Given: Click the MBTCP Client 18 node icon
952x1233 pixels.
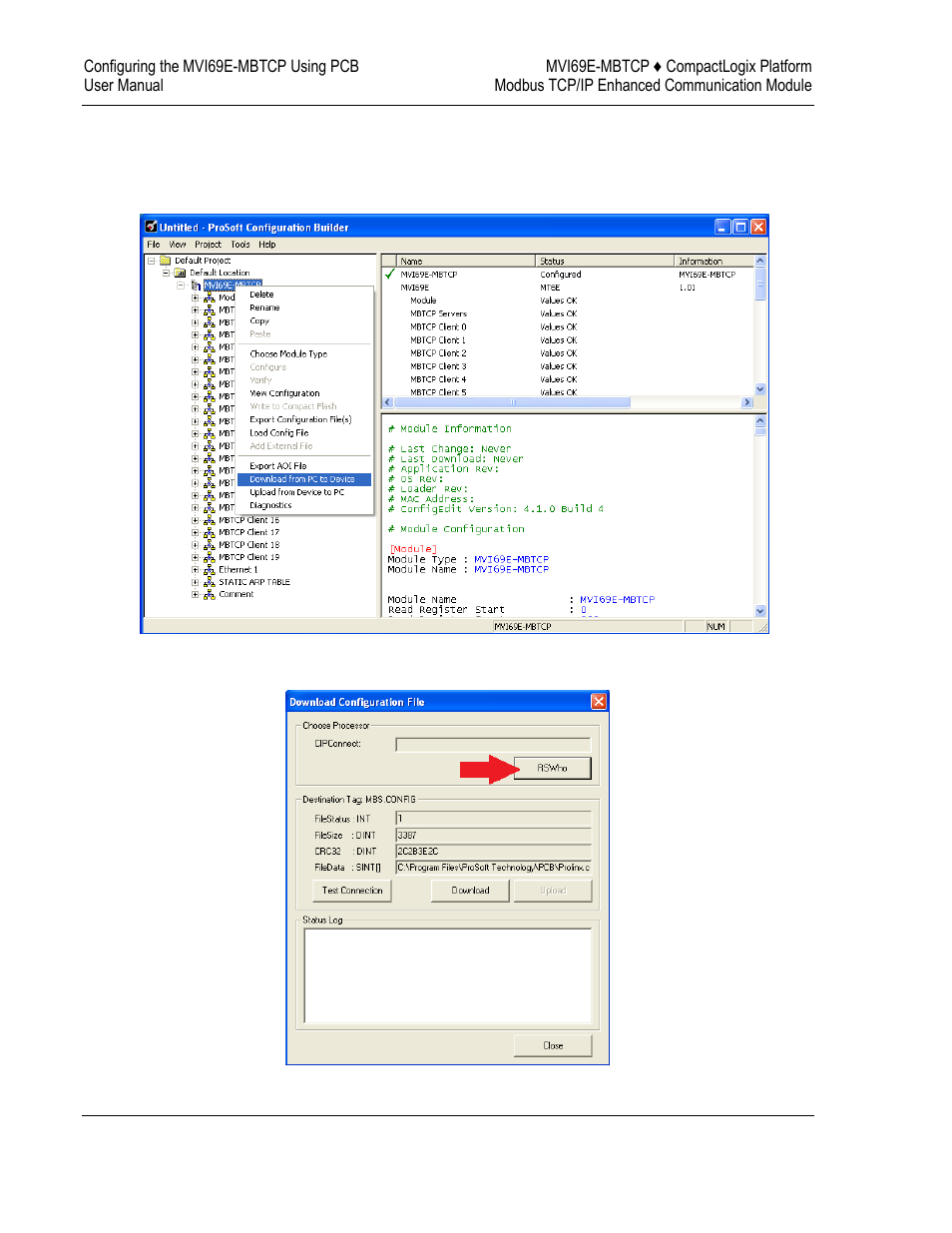Looking at the screenshot, I should point(210,545).
